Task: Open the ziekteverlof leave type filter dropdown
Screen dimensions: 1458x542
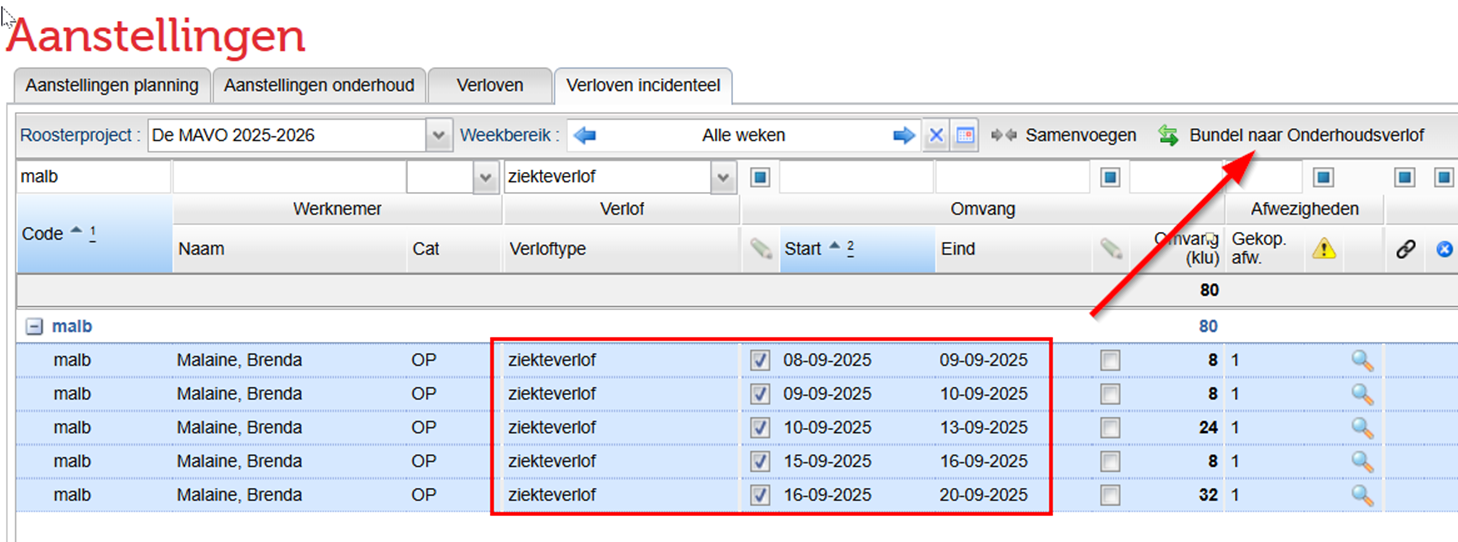Action: 724,177
